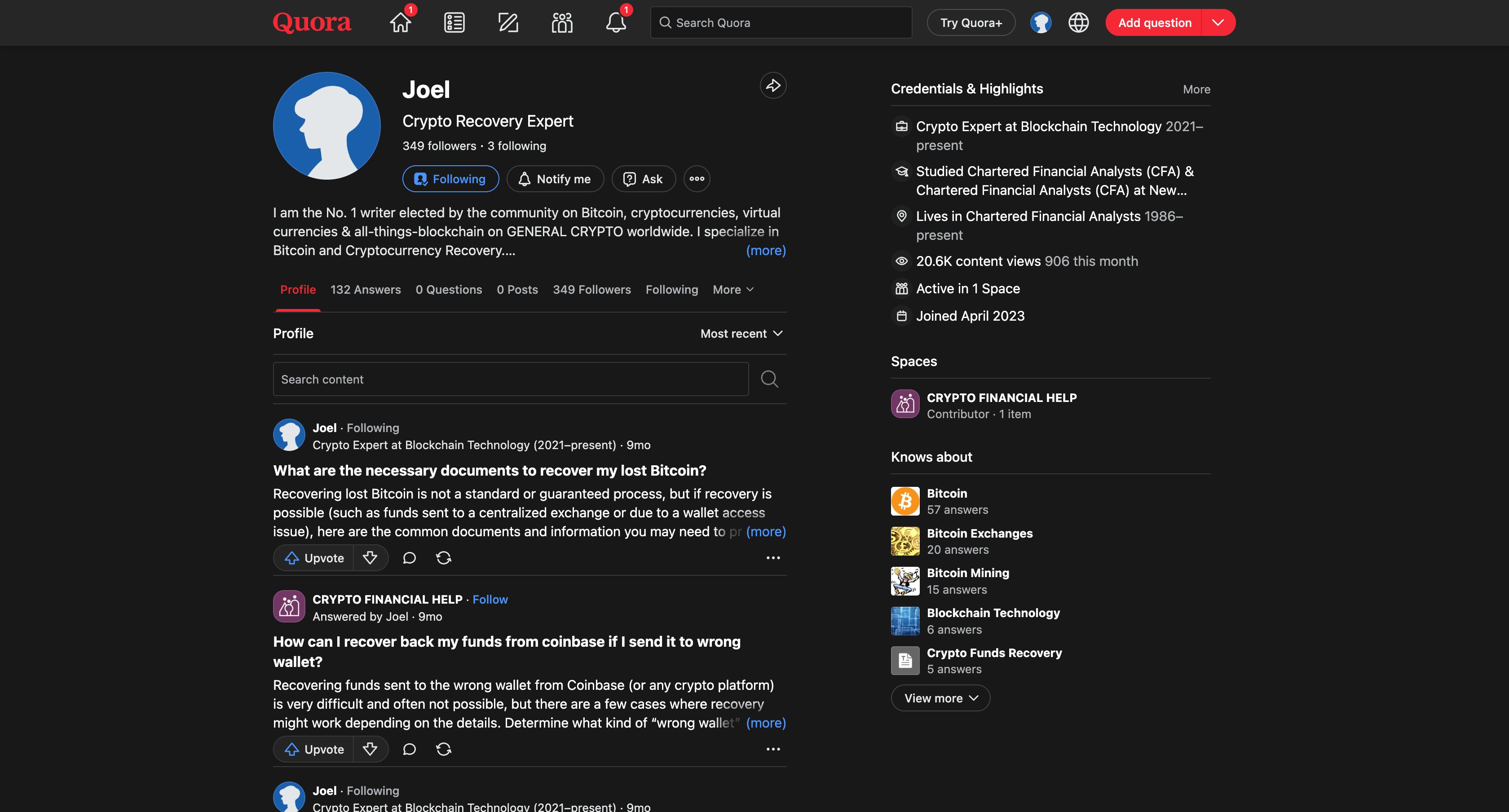Toggle the Following button on Joel's profile

click(450, 179)
